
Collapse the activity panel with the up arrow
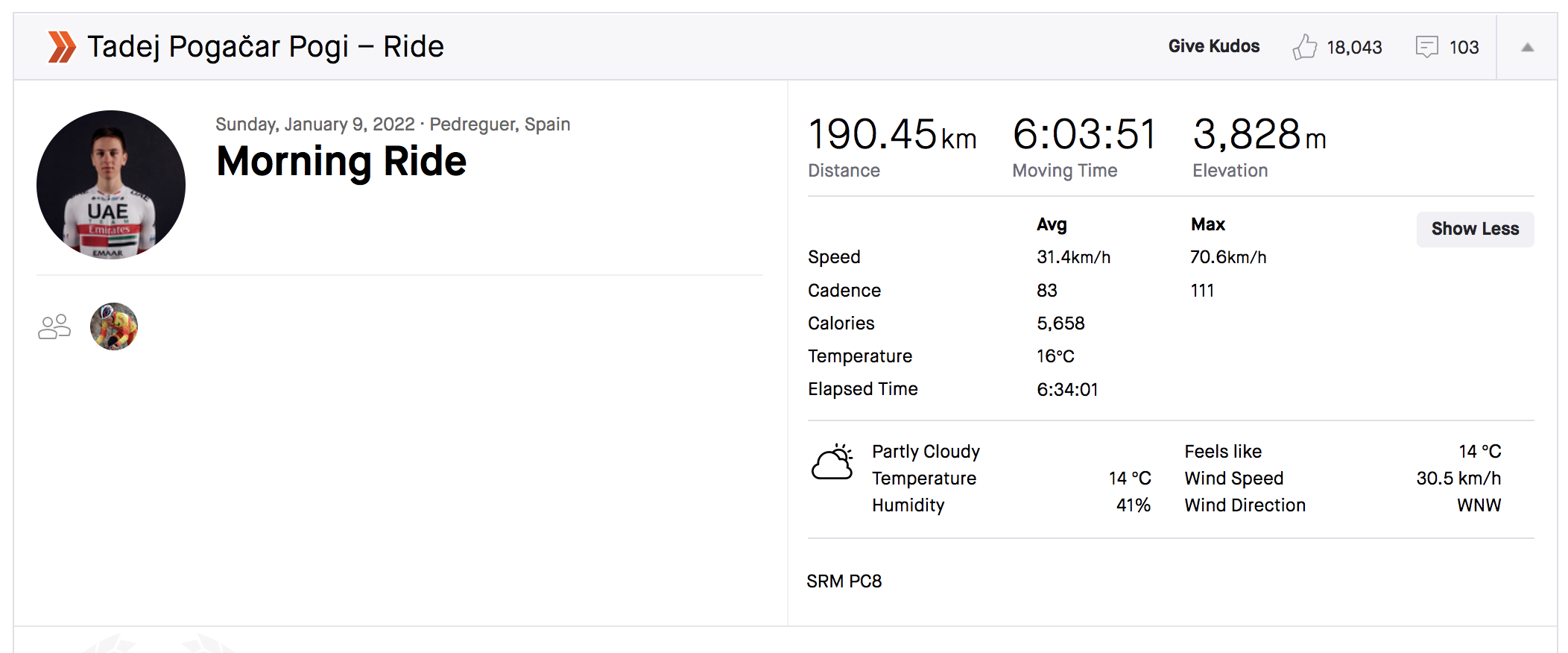(1527, 47)
